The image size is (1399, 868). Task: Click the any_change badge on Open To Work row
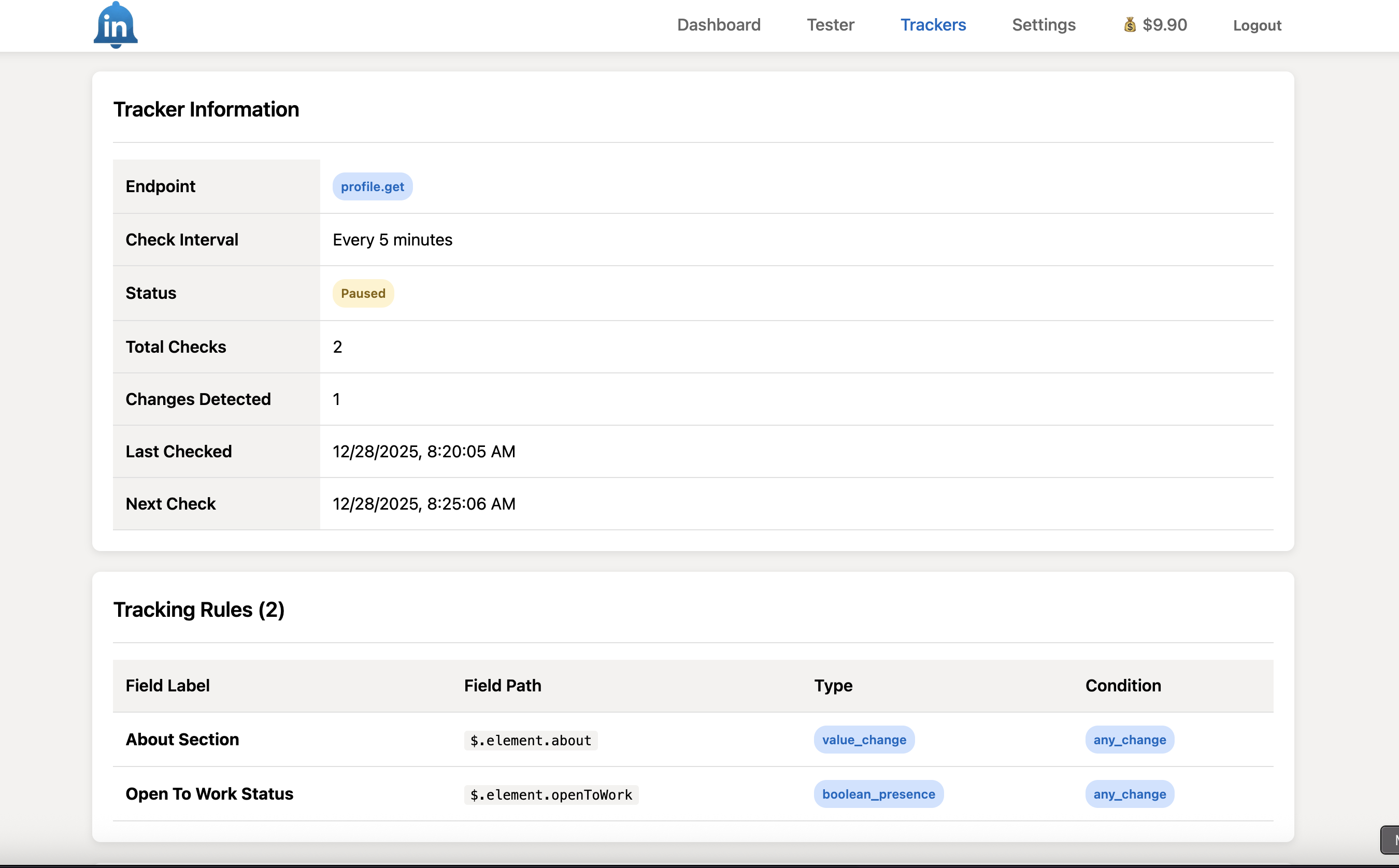pyautogui.click(x=1129, y=794)
